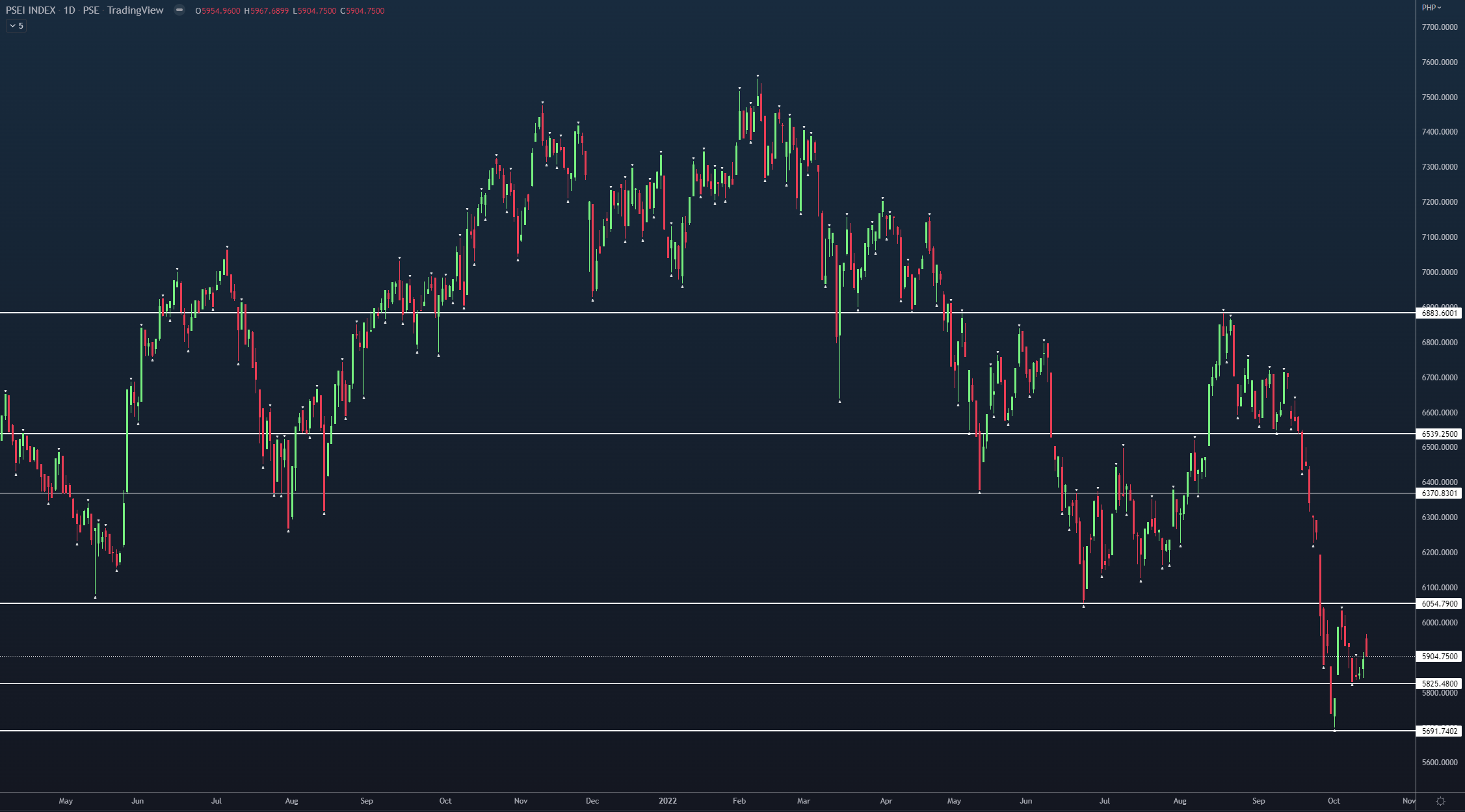The height and width of the screenshot is (812, 1465).
Task: Select the 6539.2500 horizontal line price label
Action: pos(1439,434)
